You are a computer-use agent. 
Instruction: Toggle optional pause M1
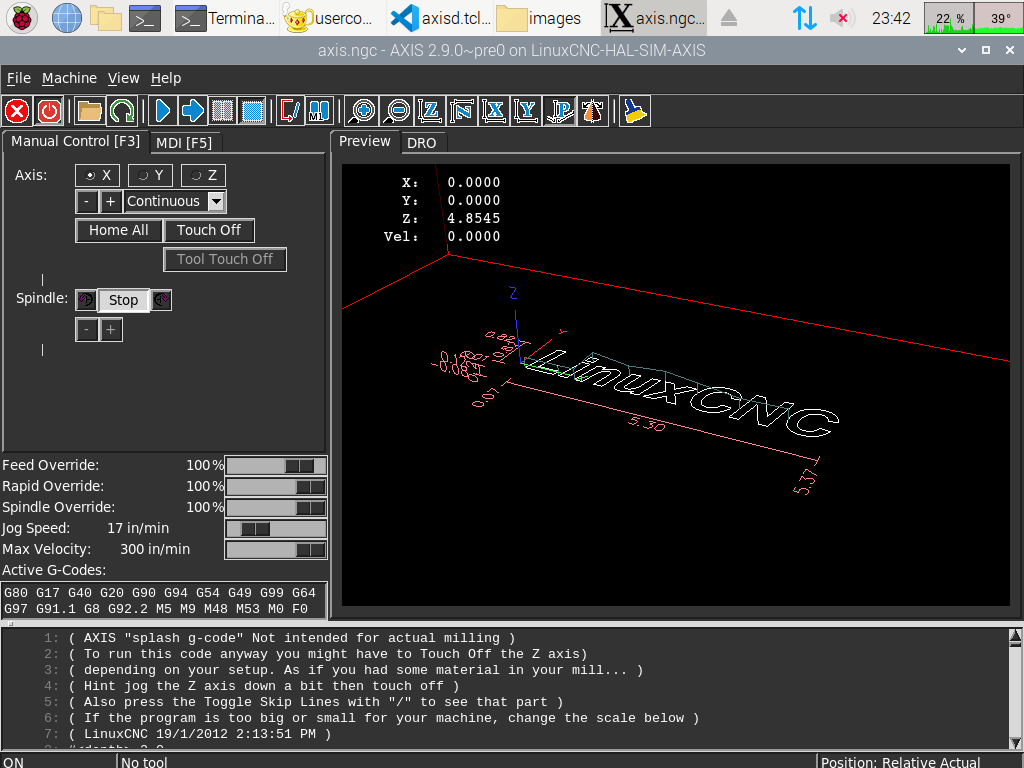coord(319,111)
